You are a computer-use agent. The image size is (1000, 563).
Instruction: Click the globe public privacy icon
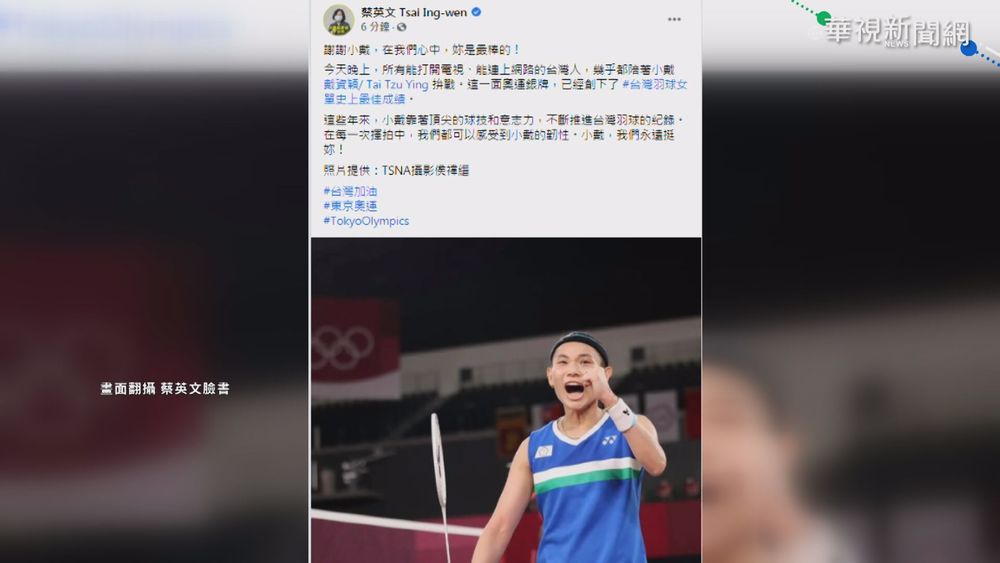[x=401, y=27]
